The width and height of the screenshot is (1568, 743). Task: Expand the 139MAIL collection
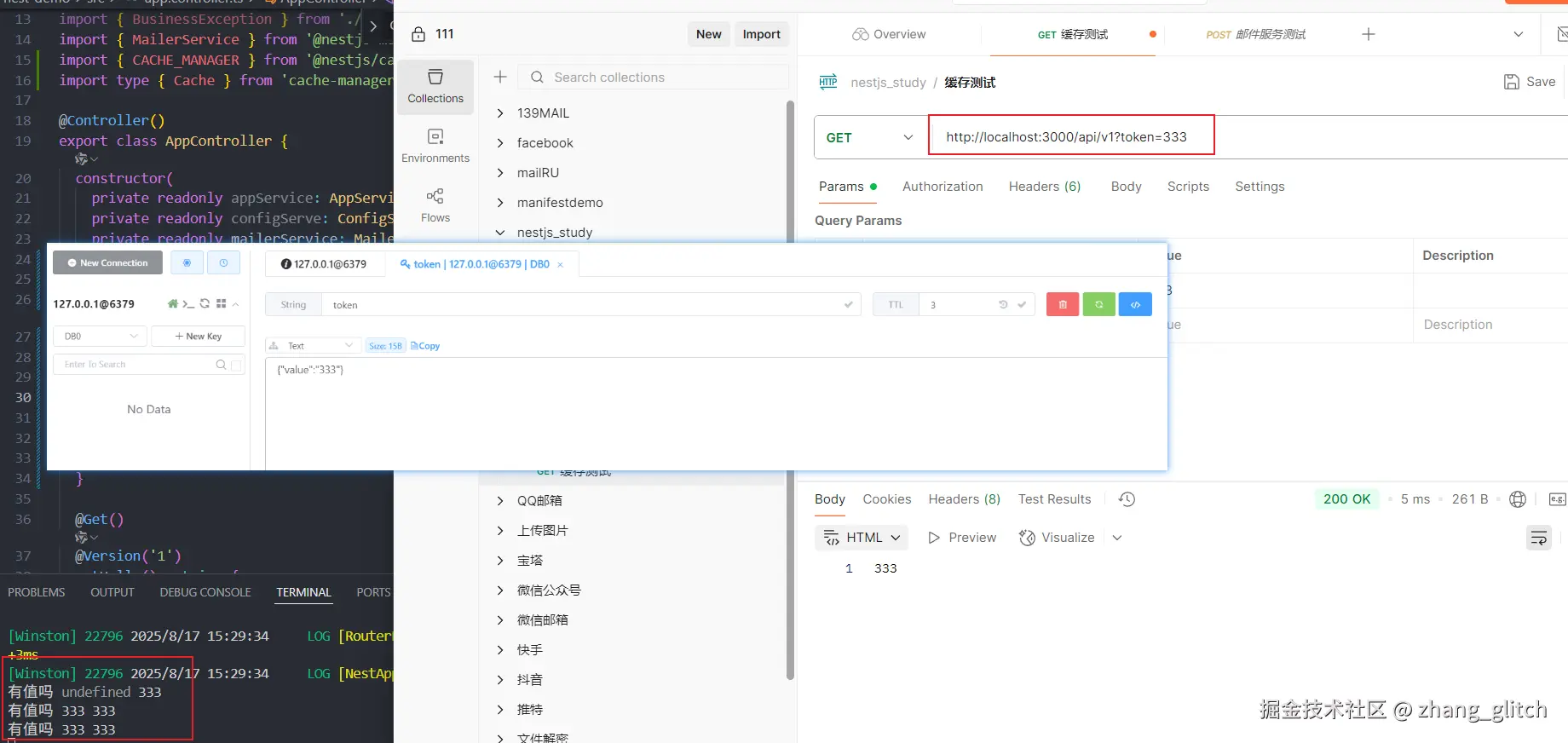(500, 113)
